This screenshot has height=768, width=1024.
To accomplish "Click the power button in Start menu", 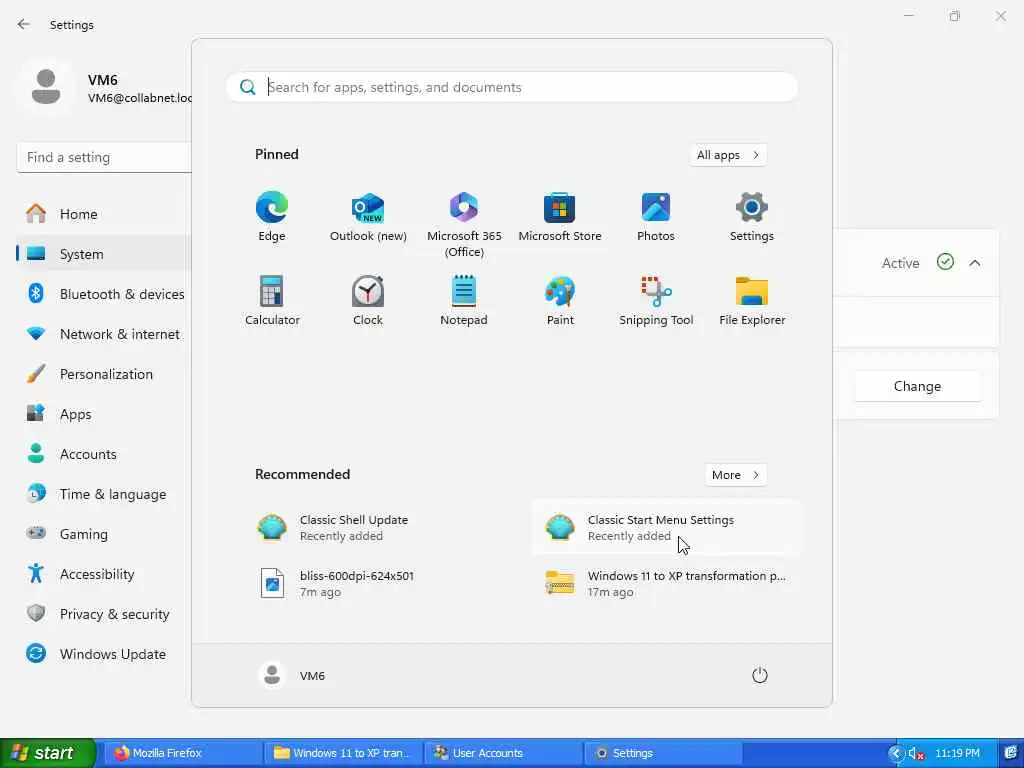I will click(x=760, y=675).
